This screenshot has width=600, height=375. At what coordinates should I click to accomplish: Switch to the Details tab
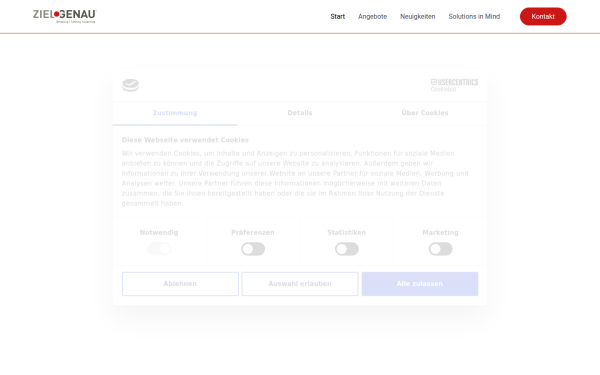[x=300, y=113]
